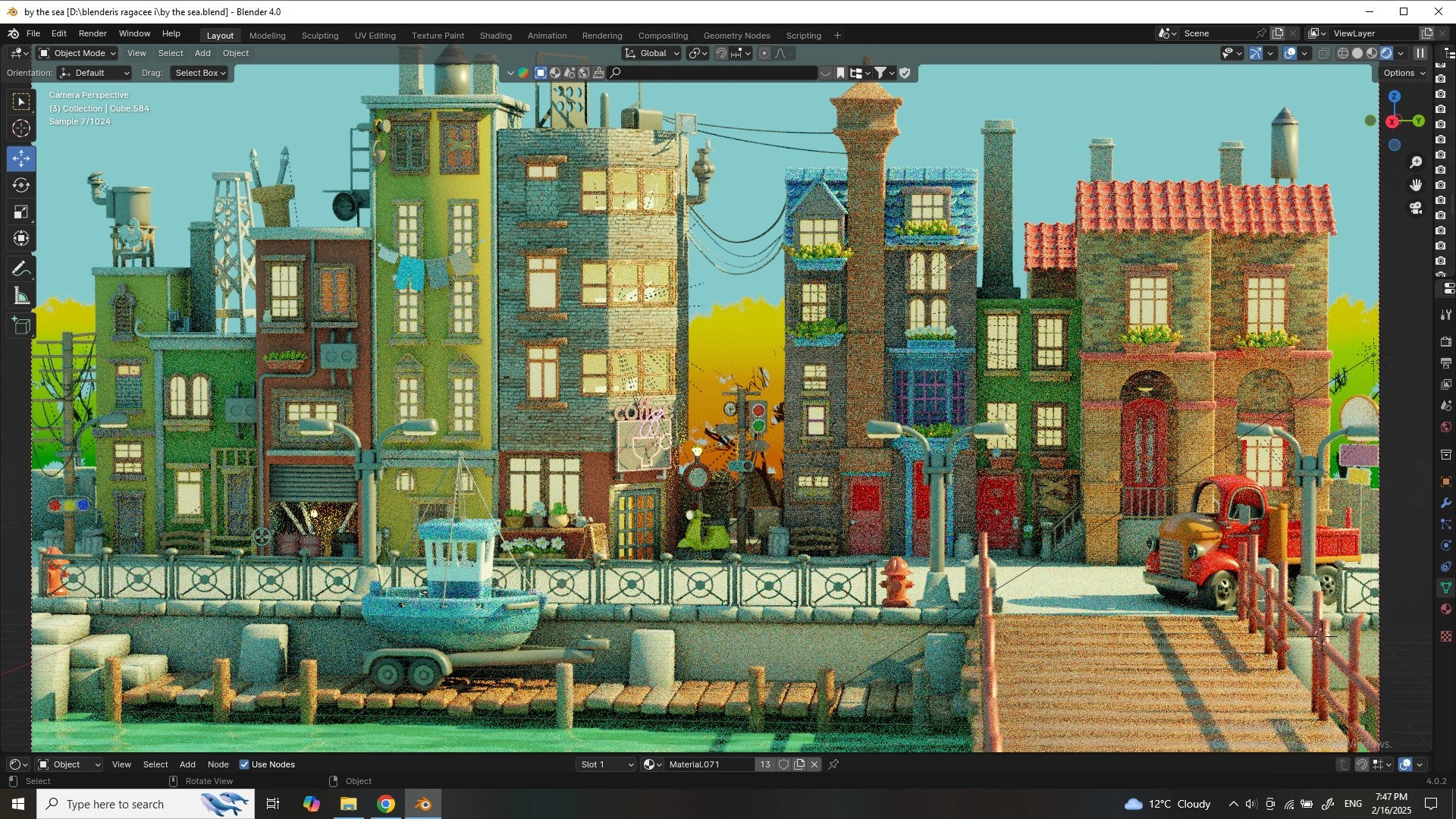Open the Global transform orientation dropdown

pos(651,53)
